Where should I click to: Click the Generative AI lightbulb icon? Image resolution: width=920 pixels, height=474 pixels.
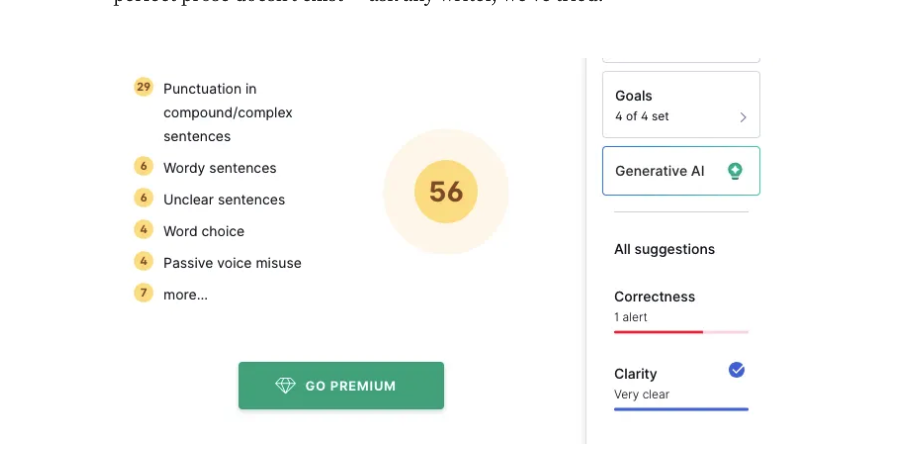coord(735,171)
